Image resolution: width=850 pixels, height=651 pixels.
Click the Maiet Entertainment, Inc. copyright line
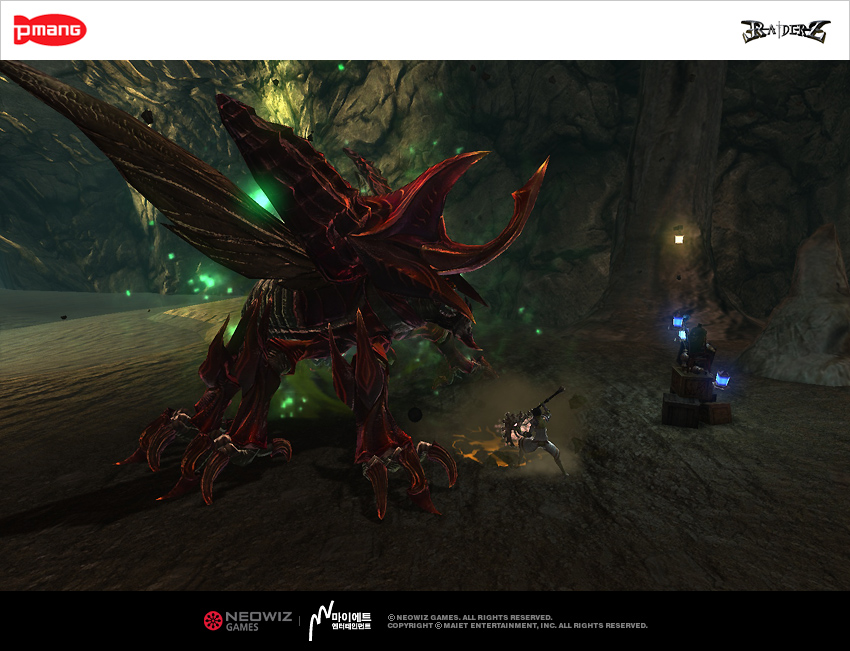pos(517,626)
